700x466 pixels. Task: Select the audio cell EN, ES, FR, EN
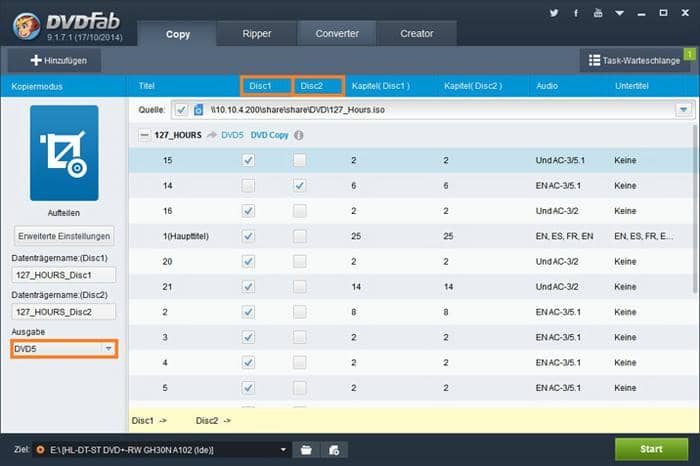click(x=564, y=236)
